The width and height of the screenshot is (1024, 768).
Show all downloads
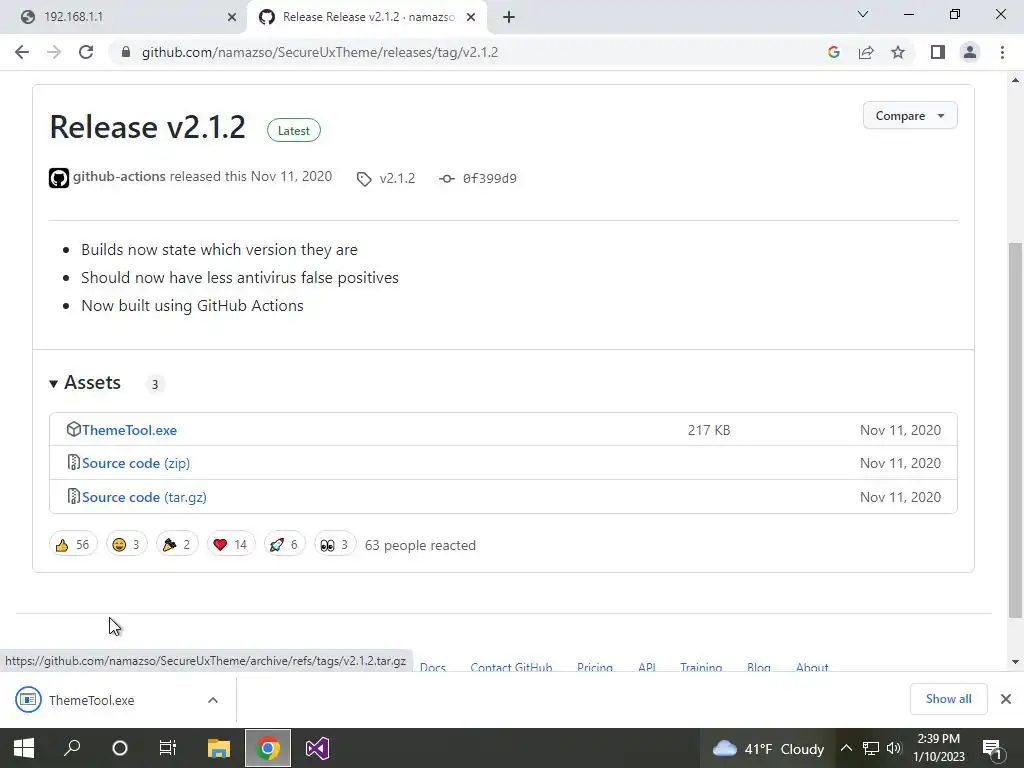(948, 699)
